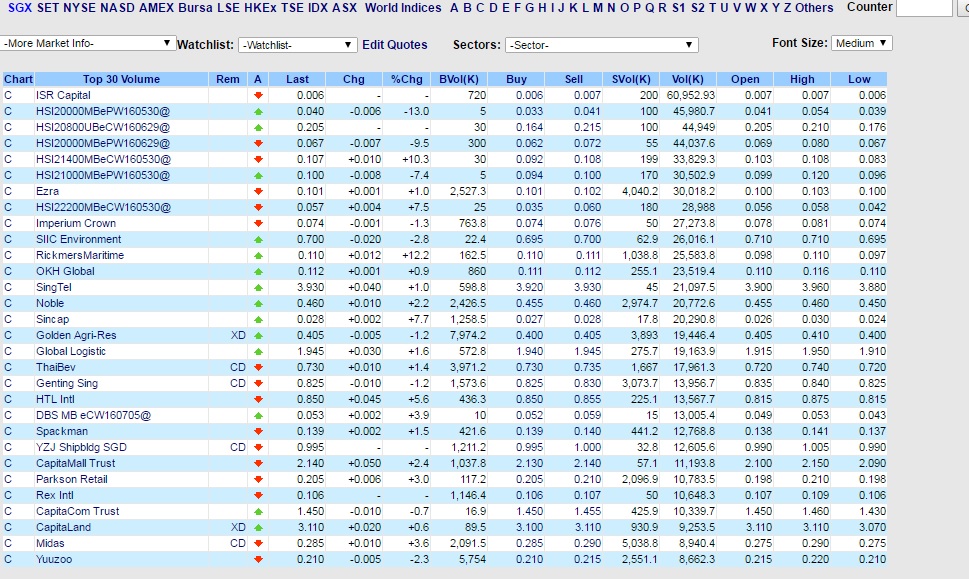Click the red arrow in the Ezra row
969x579 pixels.
click(x=258, y=192)
